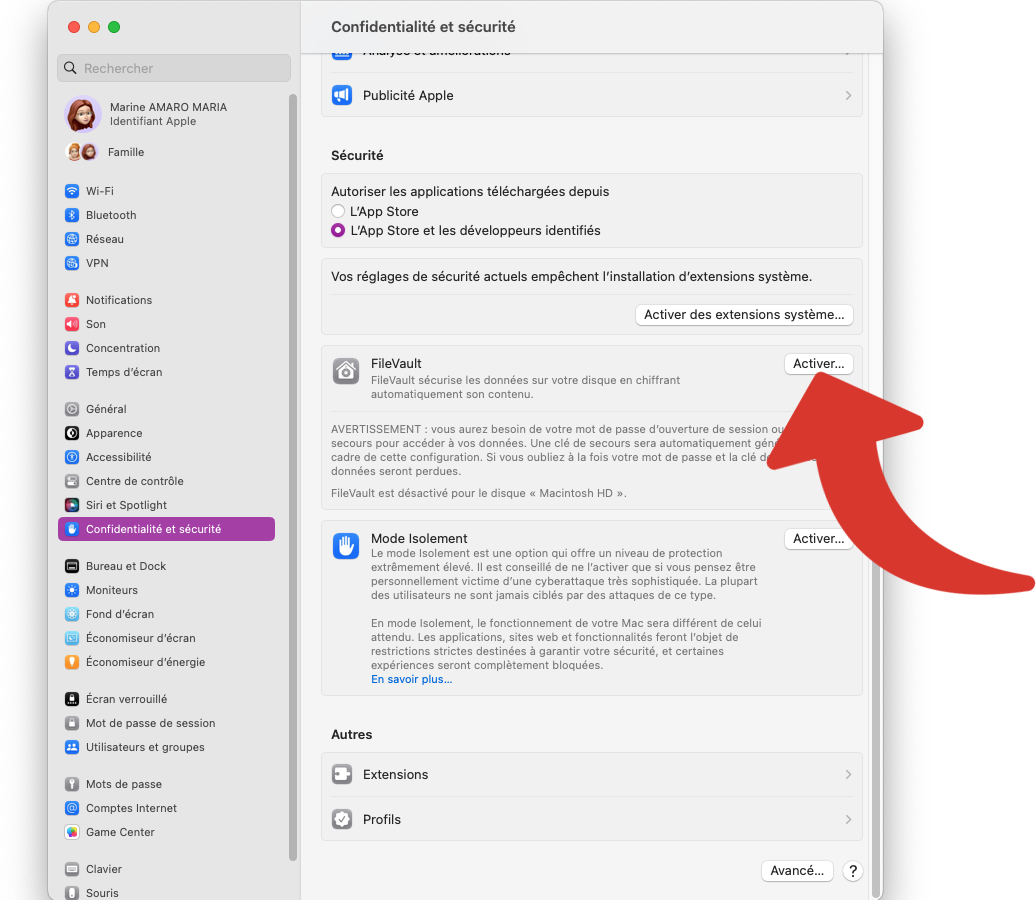
Task: Click the Apparence icon
Action: coord(72,433)
